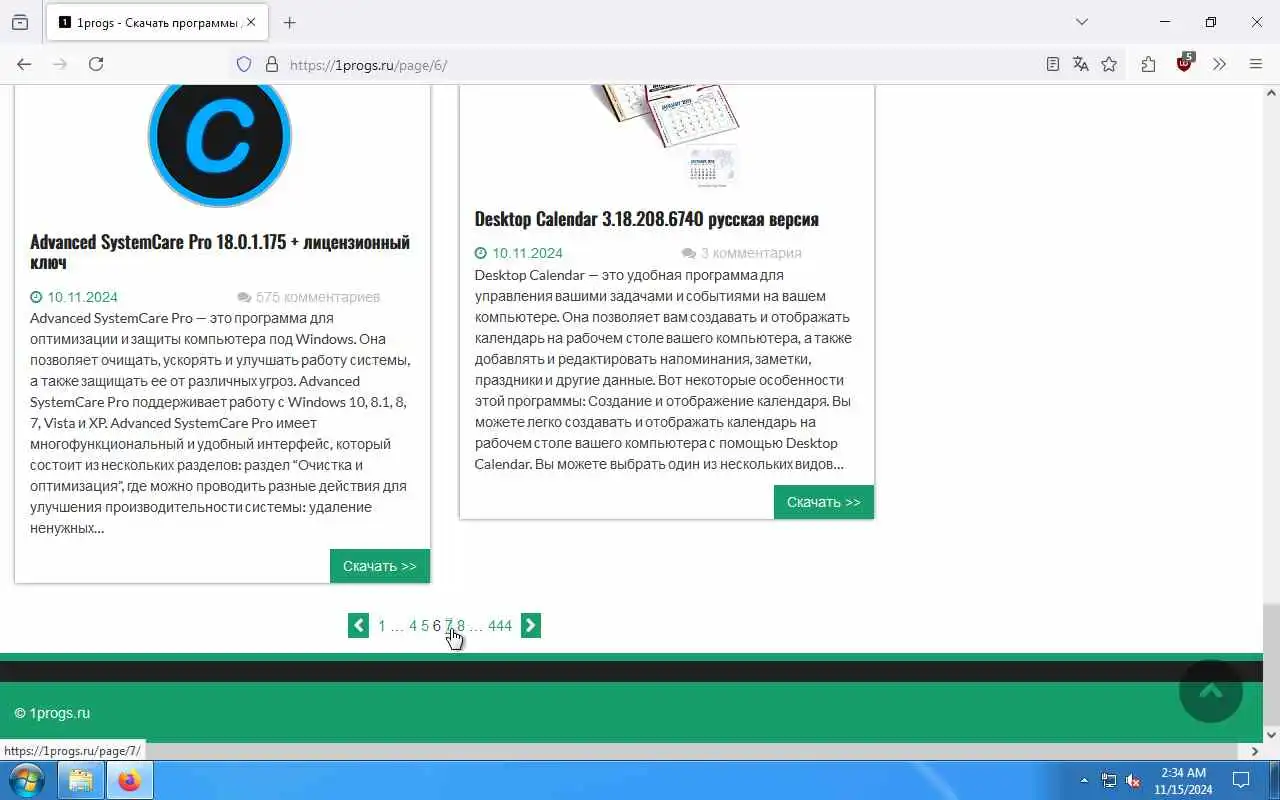Reload the current page
Image resolution: width=1280 pixels, height=800 pixels.
96,64
